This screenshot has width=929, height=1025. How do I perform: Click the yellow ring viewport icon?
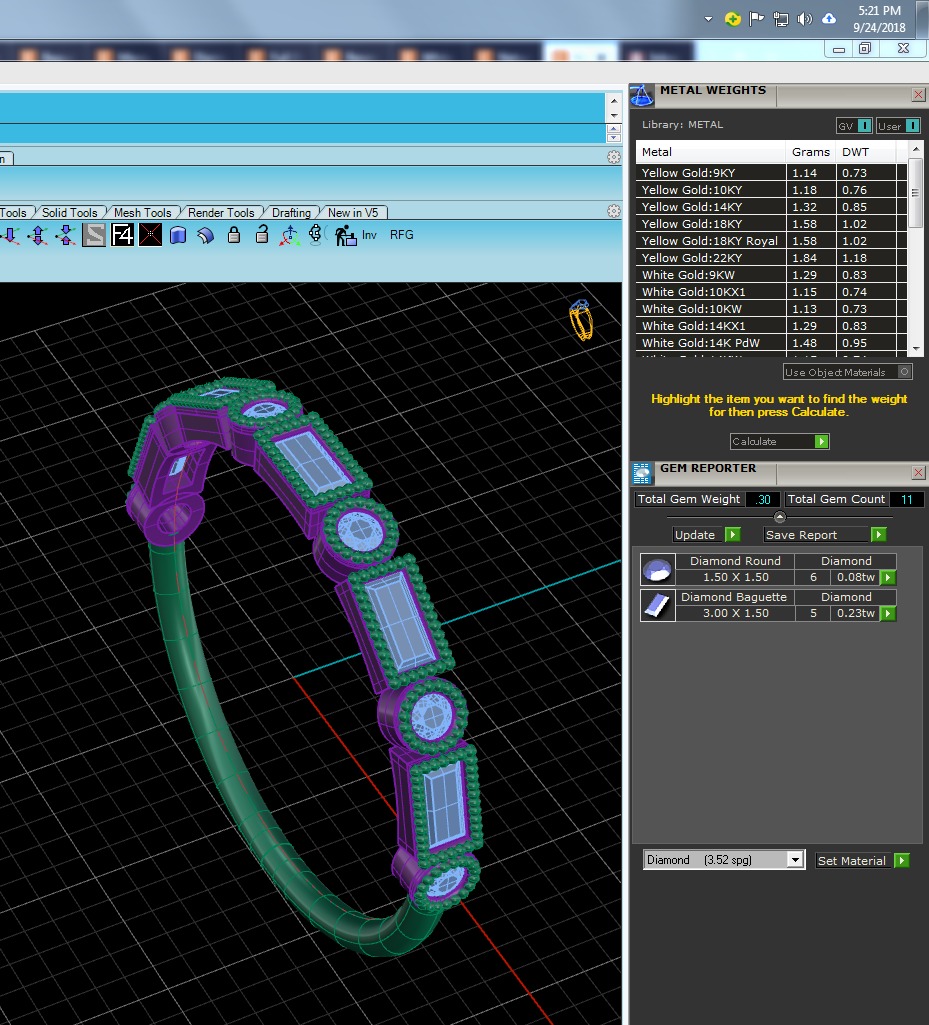581,320
